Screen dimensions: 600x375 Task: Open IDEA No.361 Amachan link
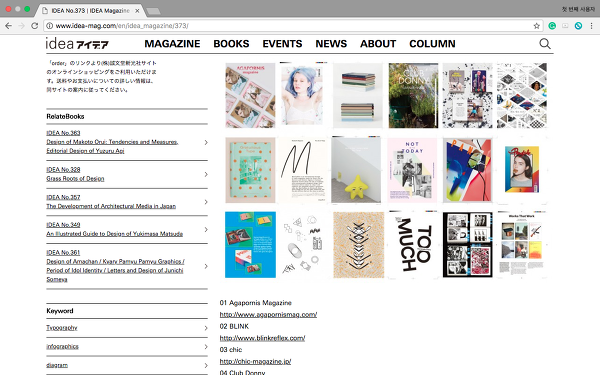[x=115, y=266]
